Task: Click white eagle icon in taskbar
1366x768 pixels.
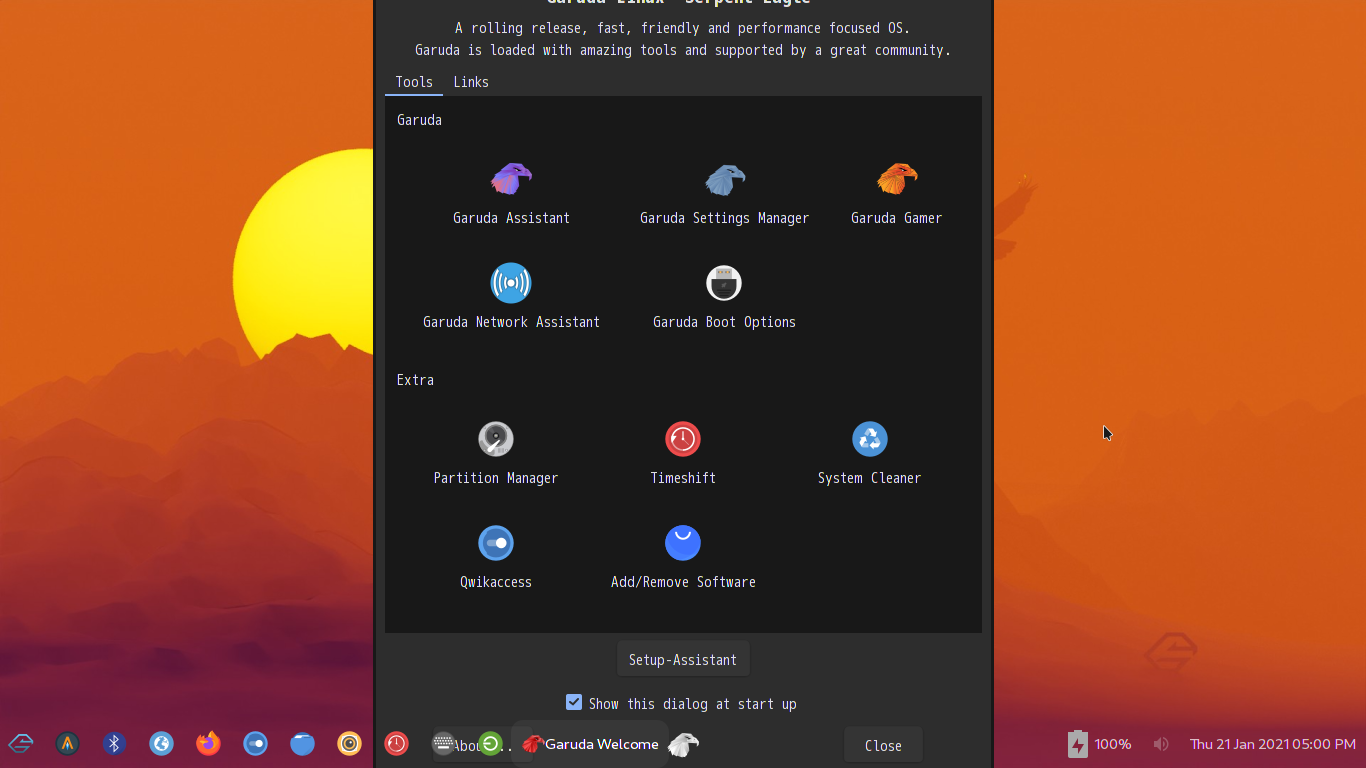Action: click(x=683, y=744)
